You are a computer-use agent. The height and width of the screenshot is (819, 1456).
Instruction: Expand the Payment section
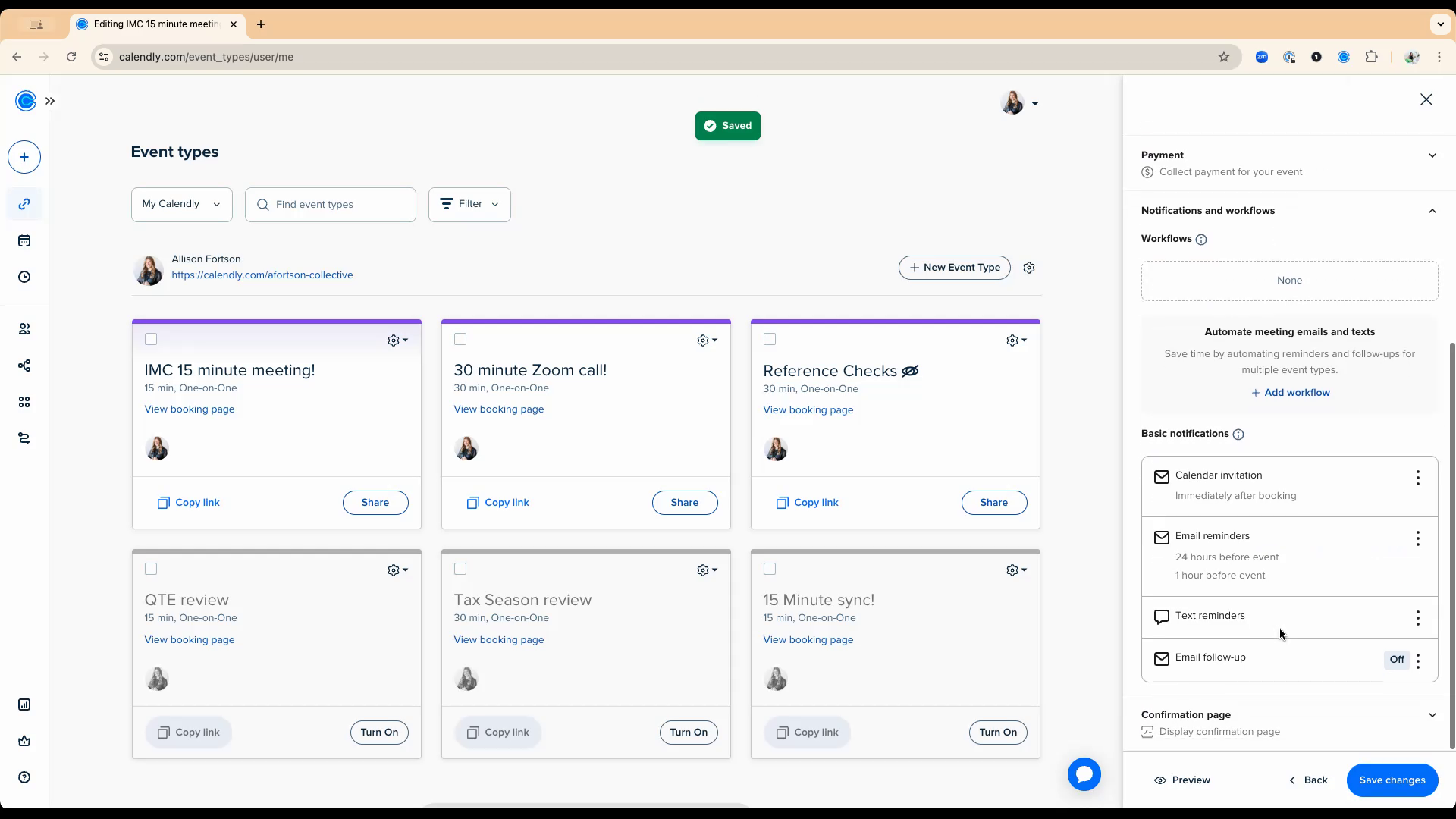tap(1432, 155)
